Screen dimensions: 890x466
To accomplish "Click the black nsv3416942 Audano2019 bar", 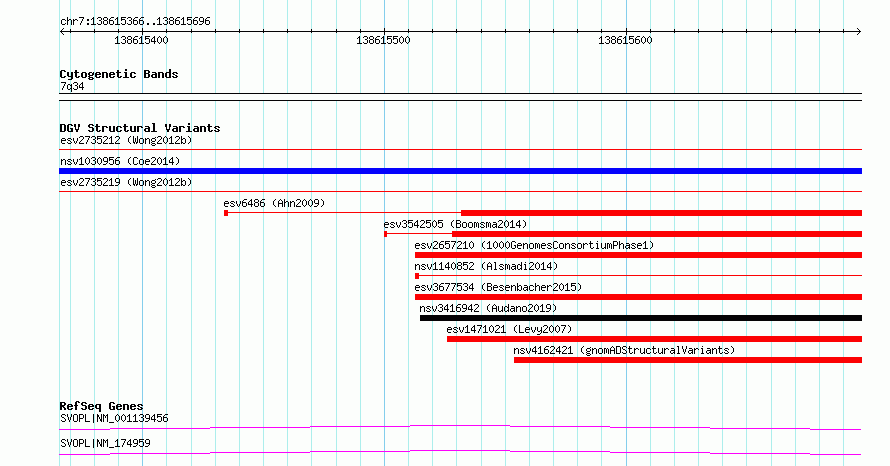I will pyautogui.click(x=641, y=318).
